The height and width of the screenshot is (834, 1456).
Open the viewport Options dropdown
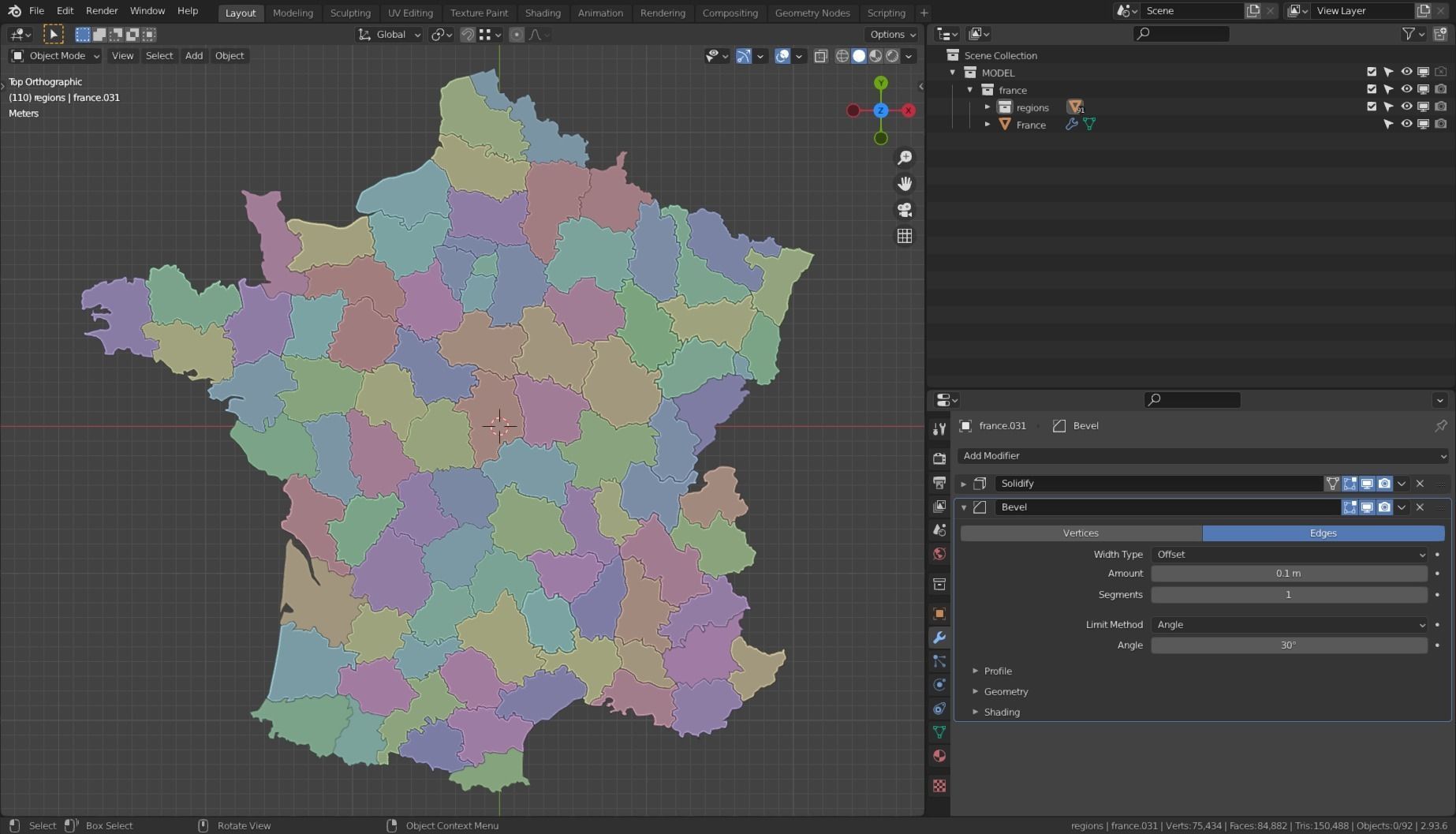[x=892, y=35]
